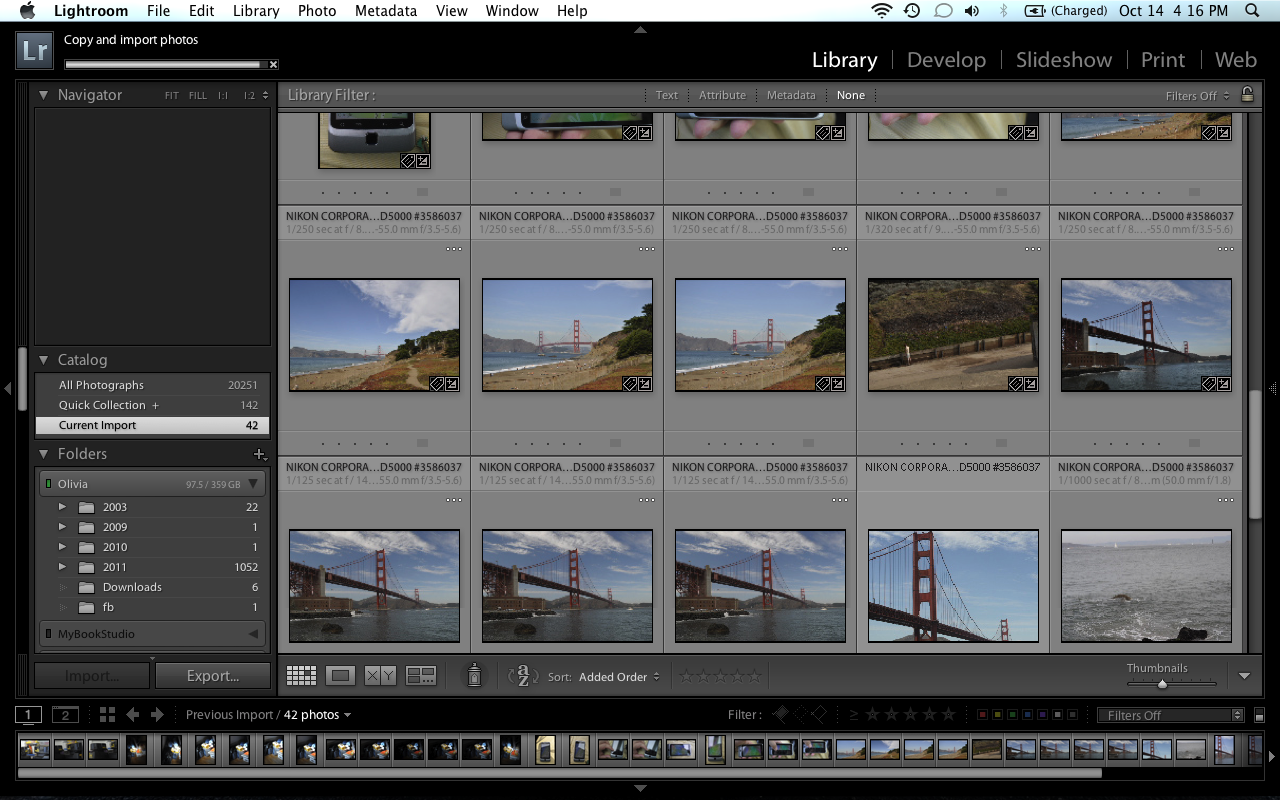Select Attribute in Library Filter bar
1280x800 pixels.
click(722, 95)
